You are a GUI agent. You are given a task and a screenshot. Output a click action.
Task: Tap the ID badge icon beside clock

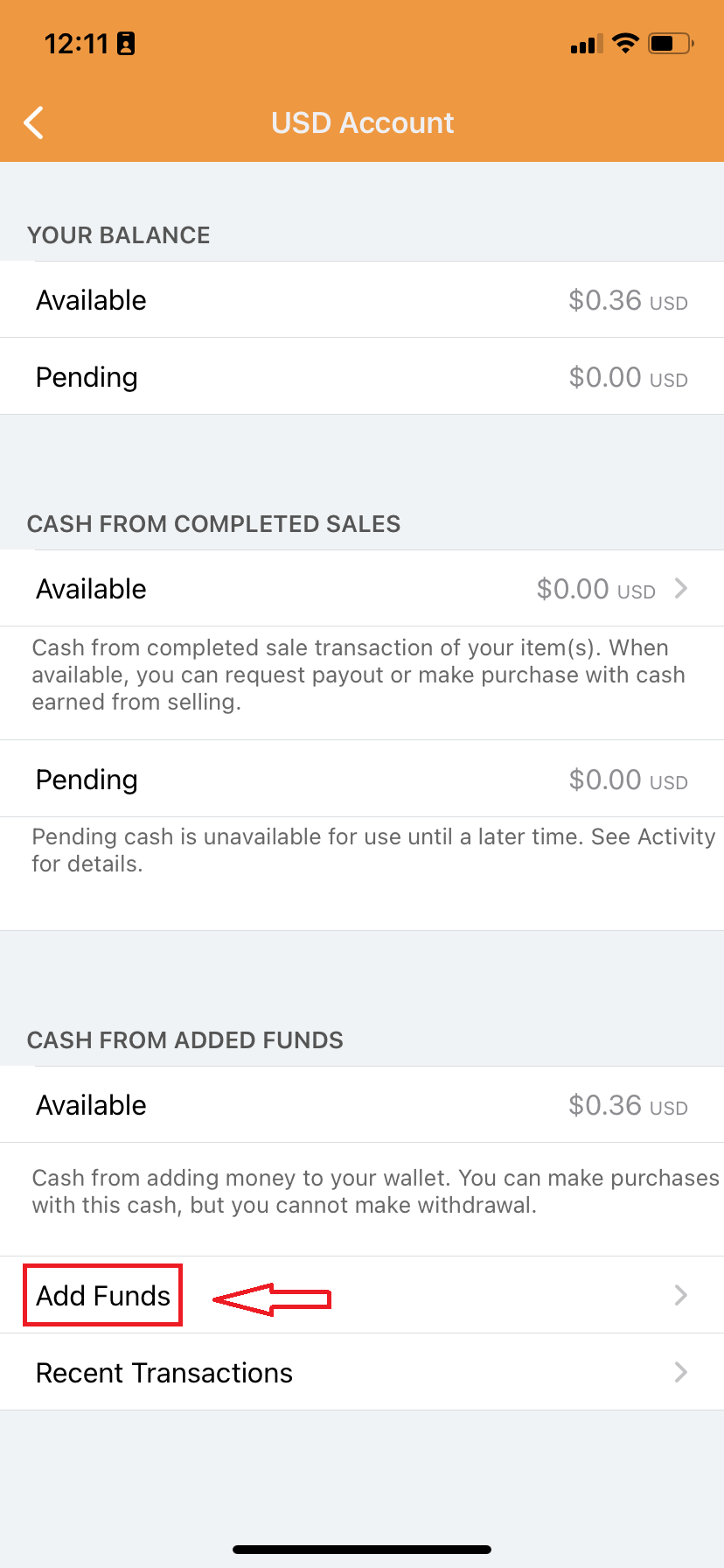tap(126, 44)
